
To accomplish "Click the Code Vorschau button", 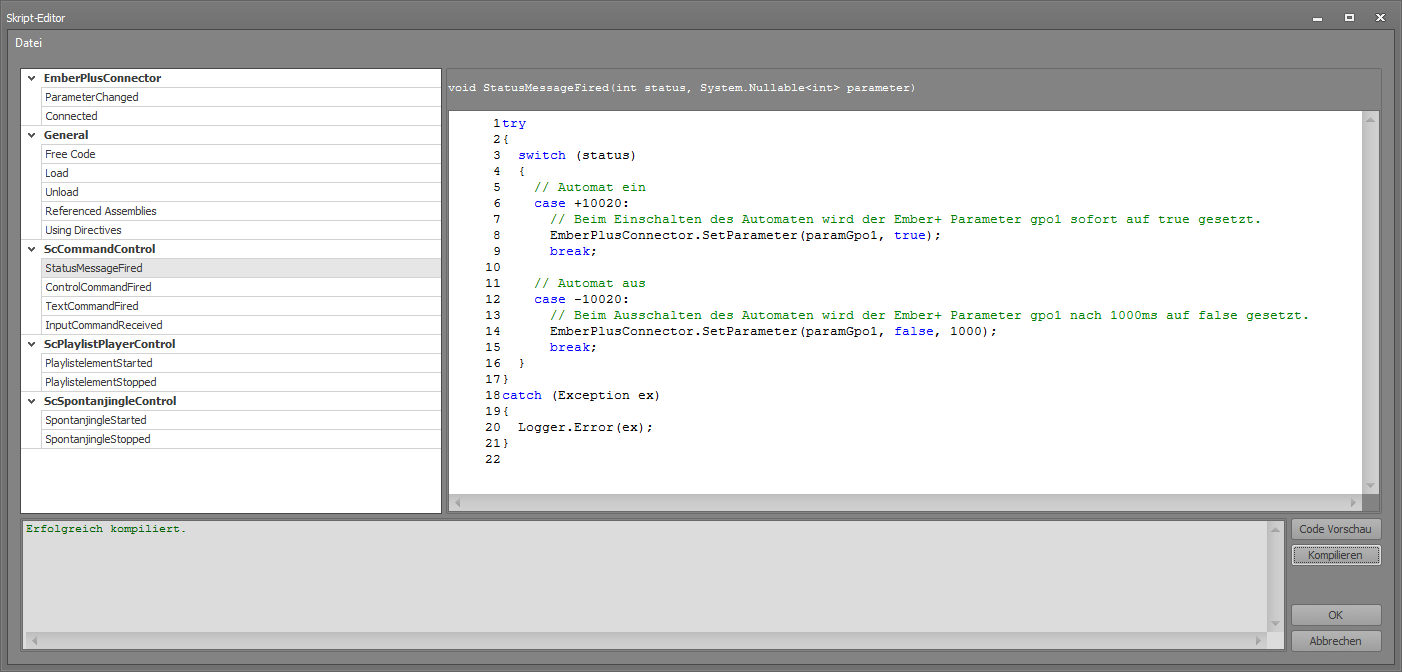I will pos(1335,529).
